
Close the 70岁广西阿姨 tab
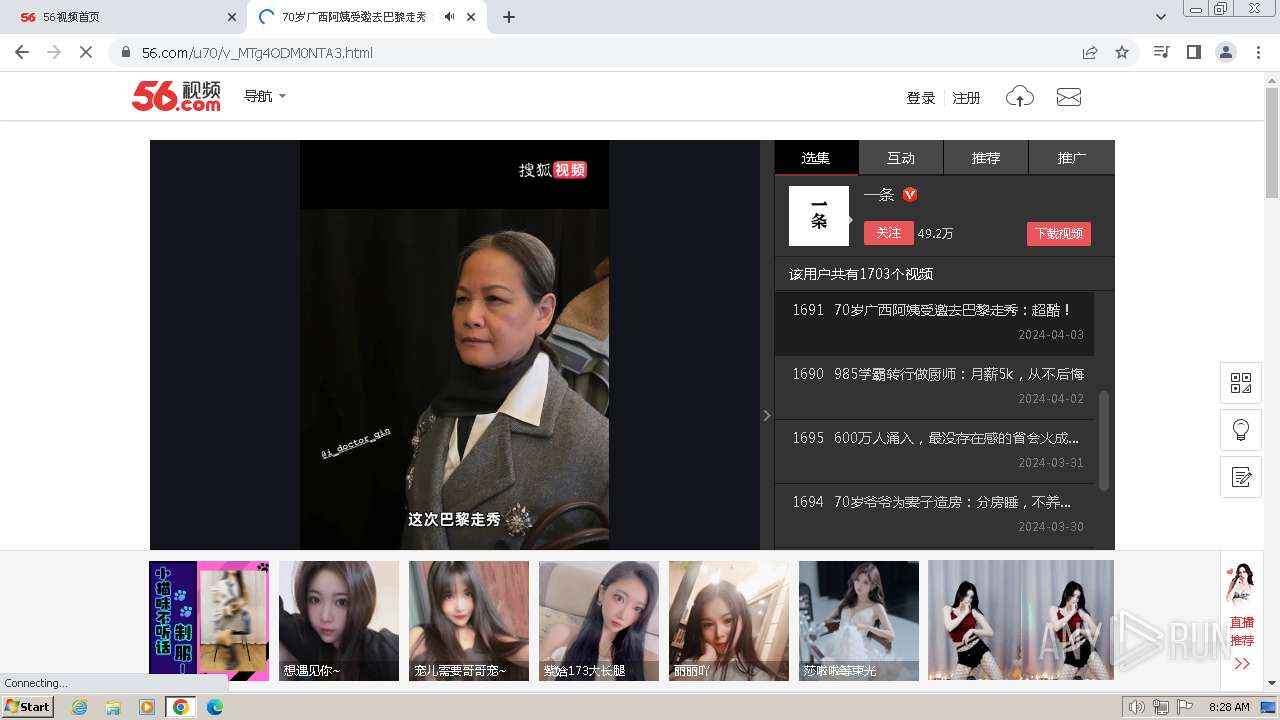coord(473,17)
